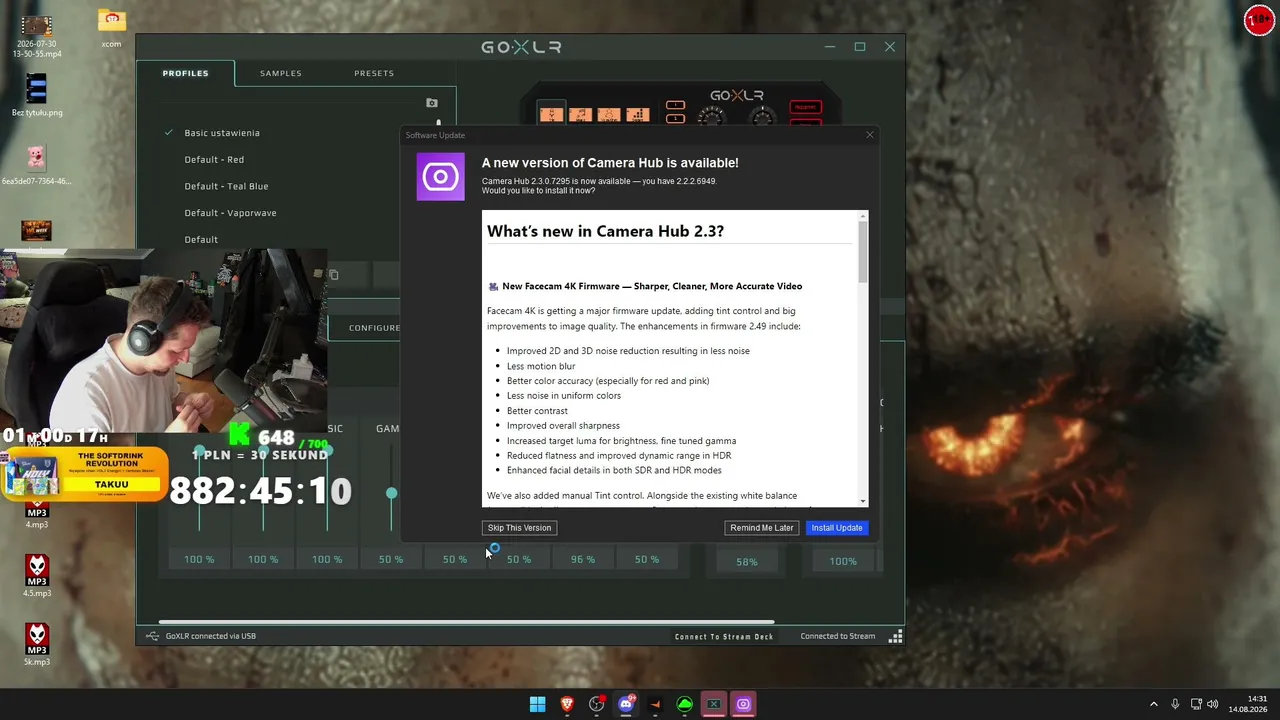The image size is (1280, 720).
Task: Select the Default - Red profile
Action: [x=214, y=160]
